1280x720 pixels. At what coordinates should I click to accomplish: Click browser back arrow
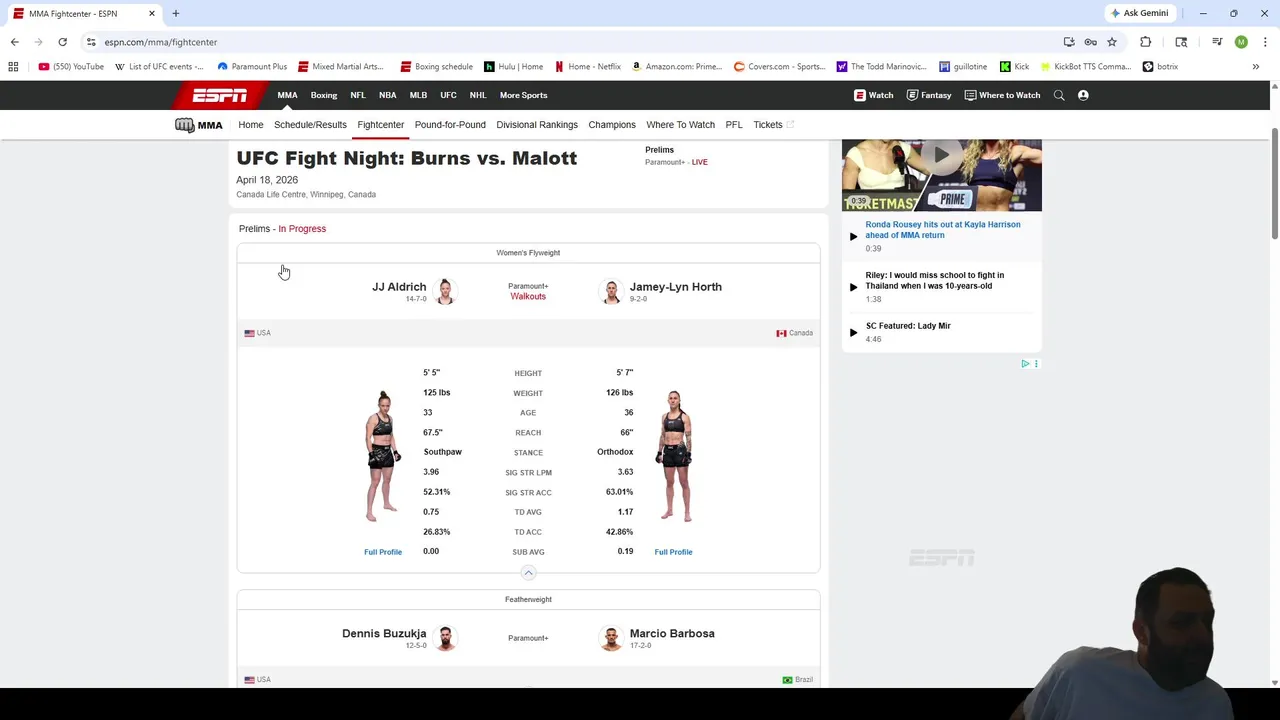[14, 42]
